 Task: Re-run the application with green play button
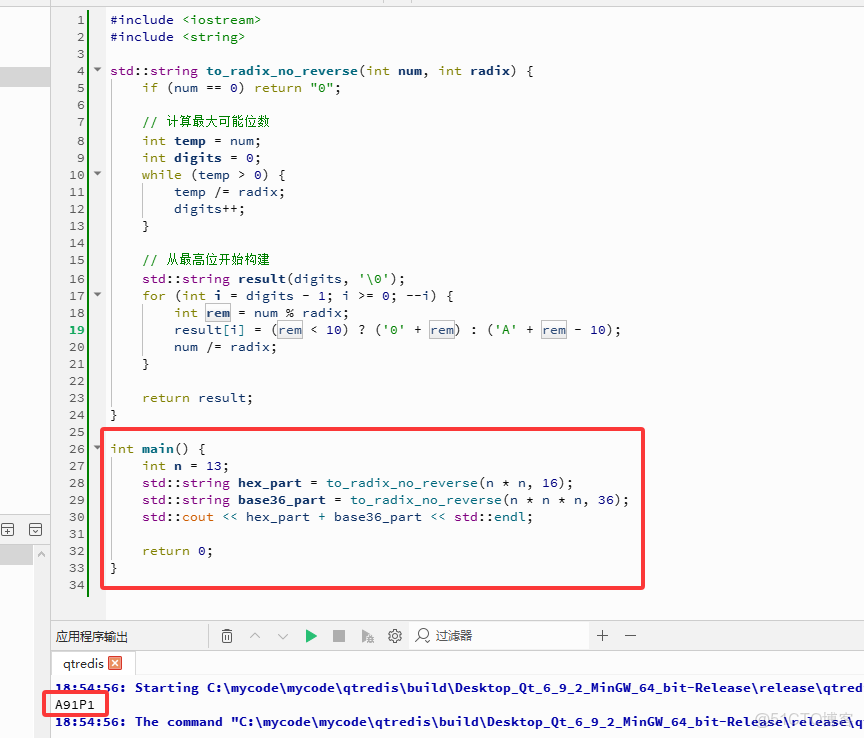pos(311,636)
